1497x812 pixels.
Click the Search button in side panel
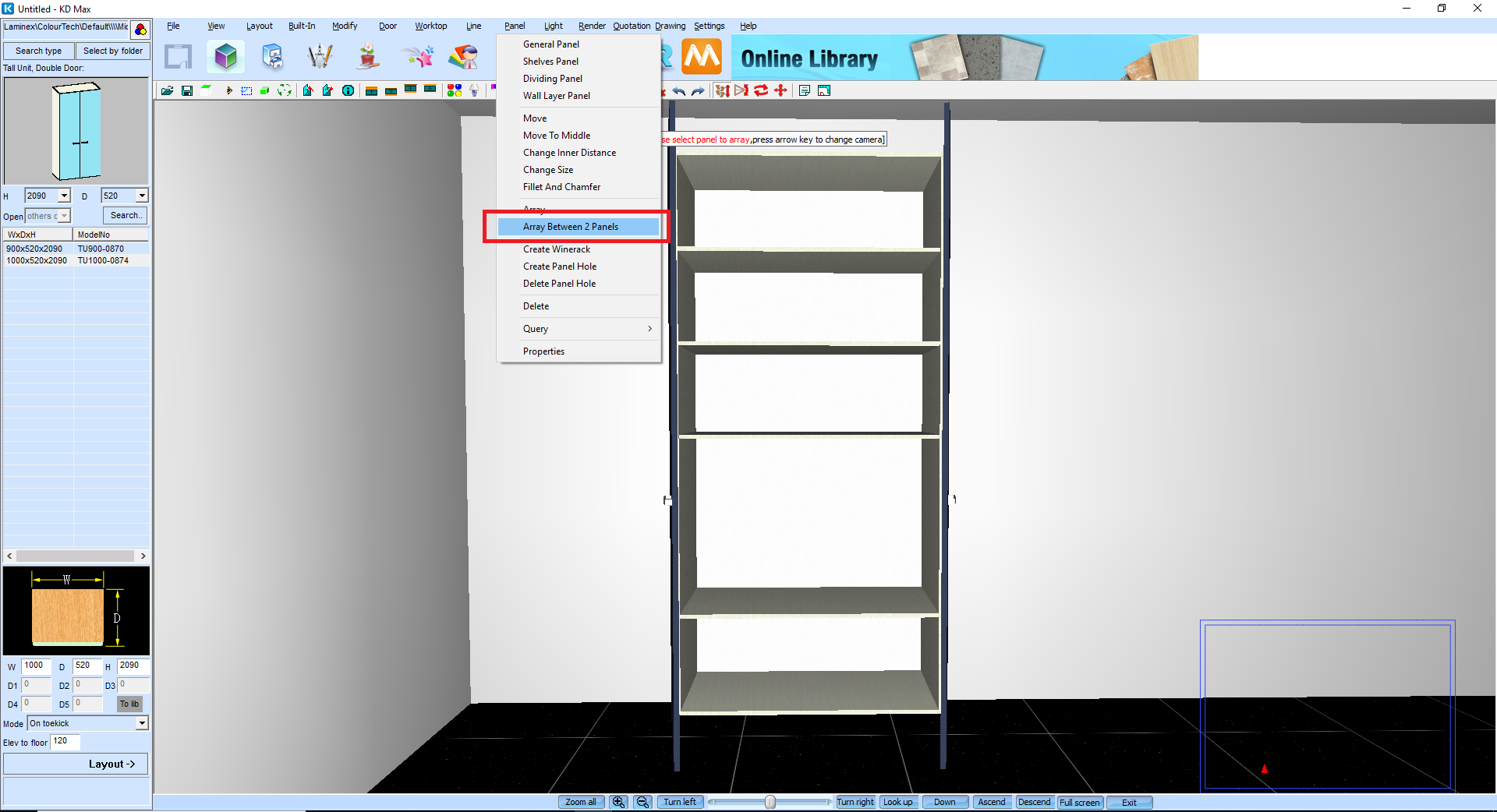[x=125, y=215]
